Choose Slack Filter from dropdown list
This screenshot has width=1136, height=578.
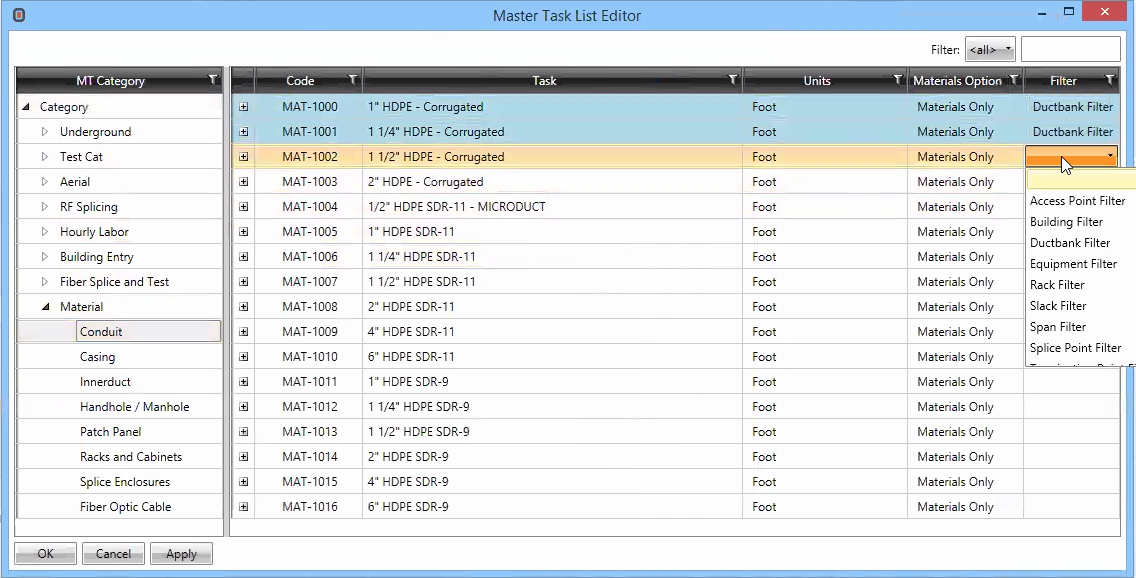pos(1058,306)
